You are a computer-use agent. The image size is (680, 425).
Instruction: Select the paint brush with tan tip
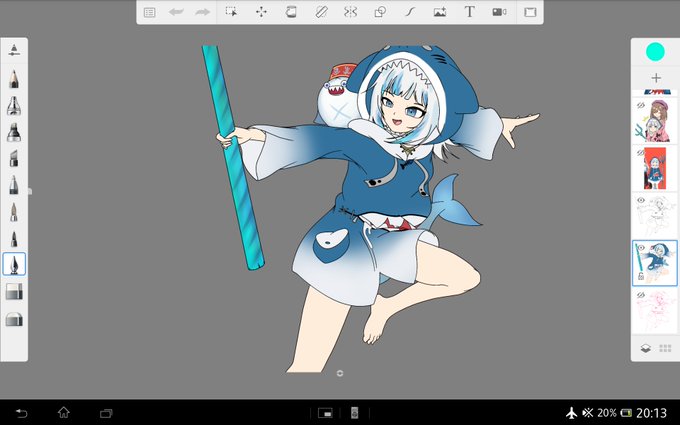point(14,212)
